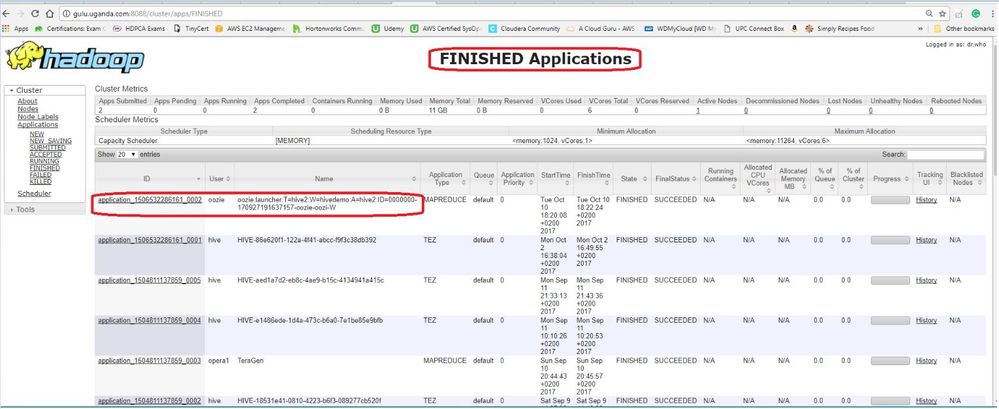Click the Active Nodes count link
This screenshot has height=409, width=999.
(x=698, y=111)
